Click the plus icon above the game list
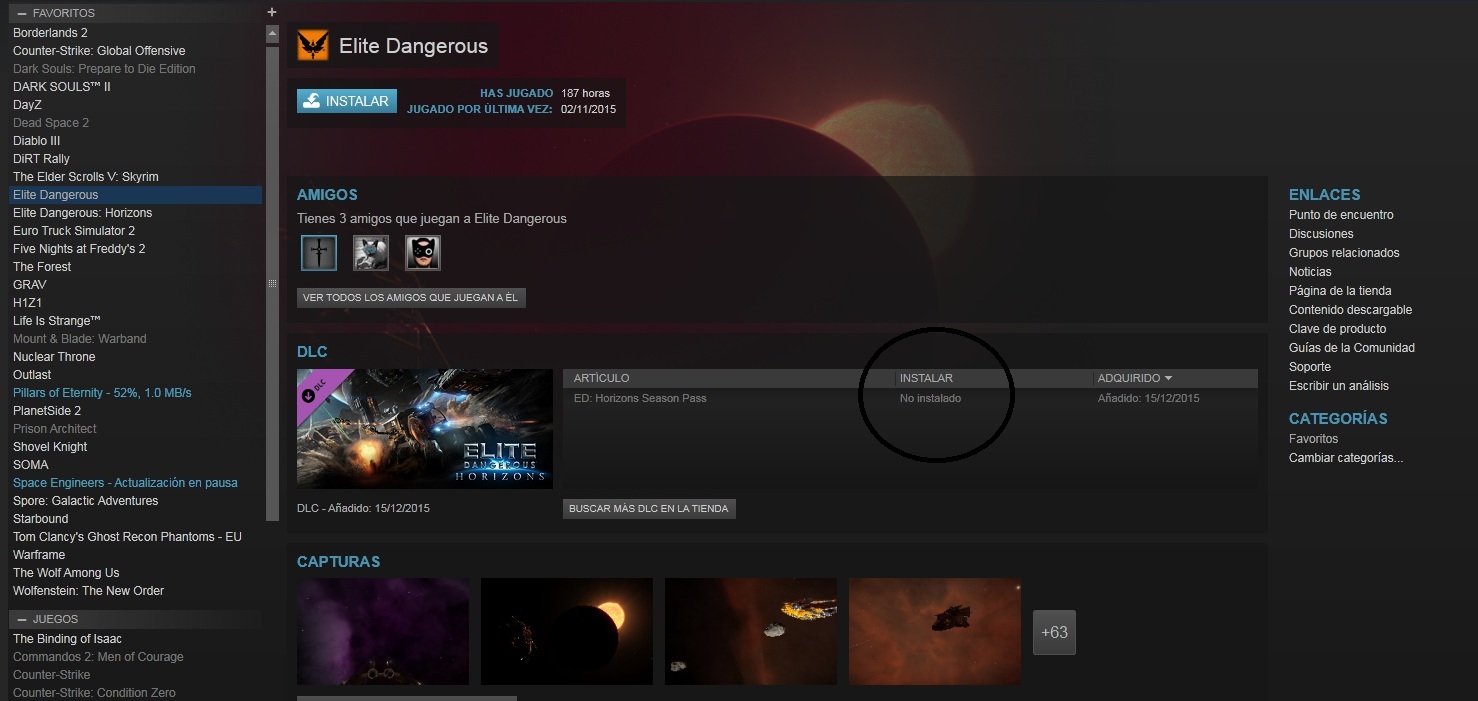1478x701 pixels. pyautogui.click(x=272, y=12)
